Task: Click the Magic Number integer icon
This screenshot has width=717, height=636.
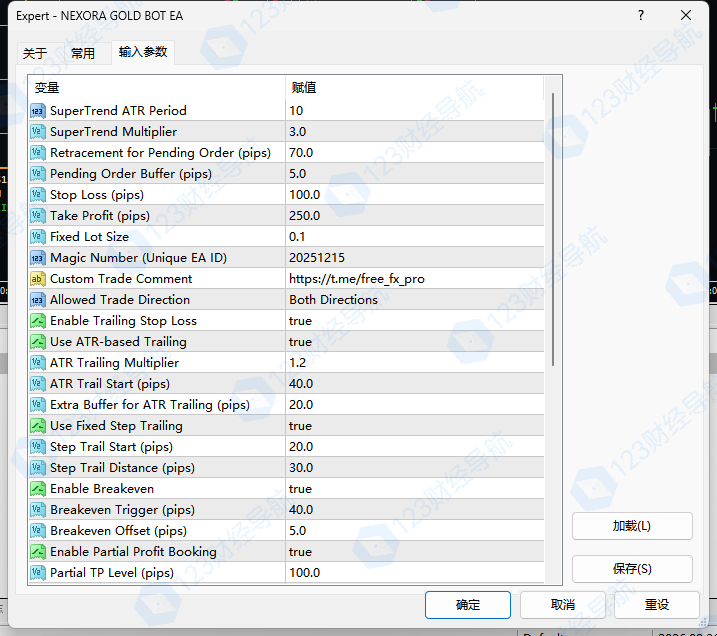Action: pos(37,258)
